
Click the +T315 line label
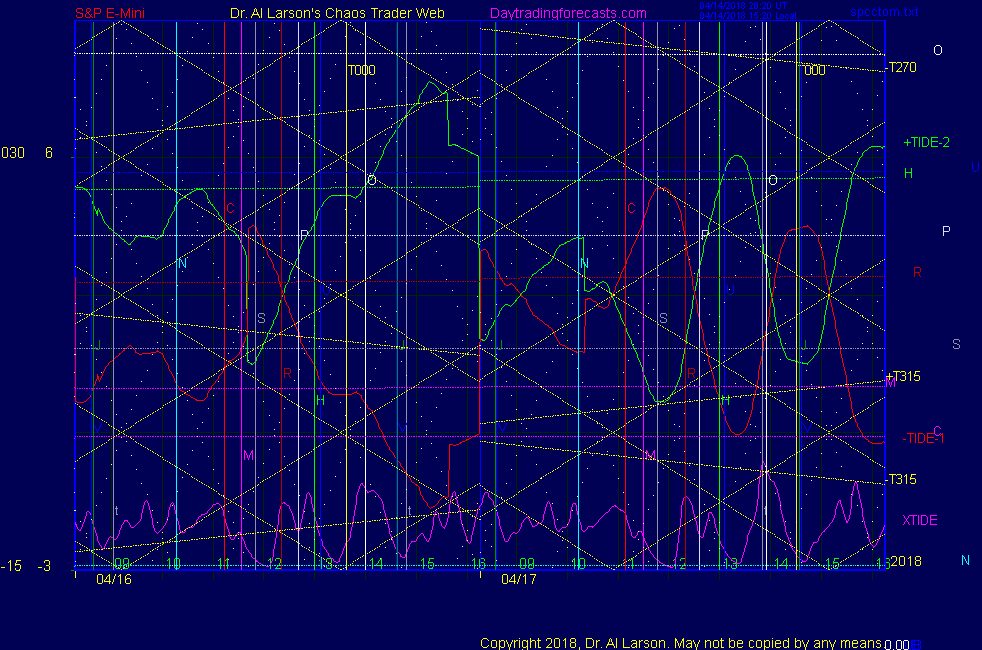[x=902, y=376]
